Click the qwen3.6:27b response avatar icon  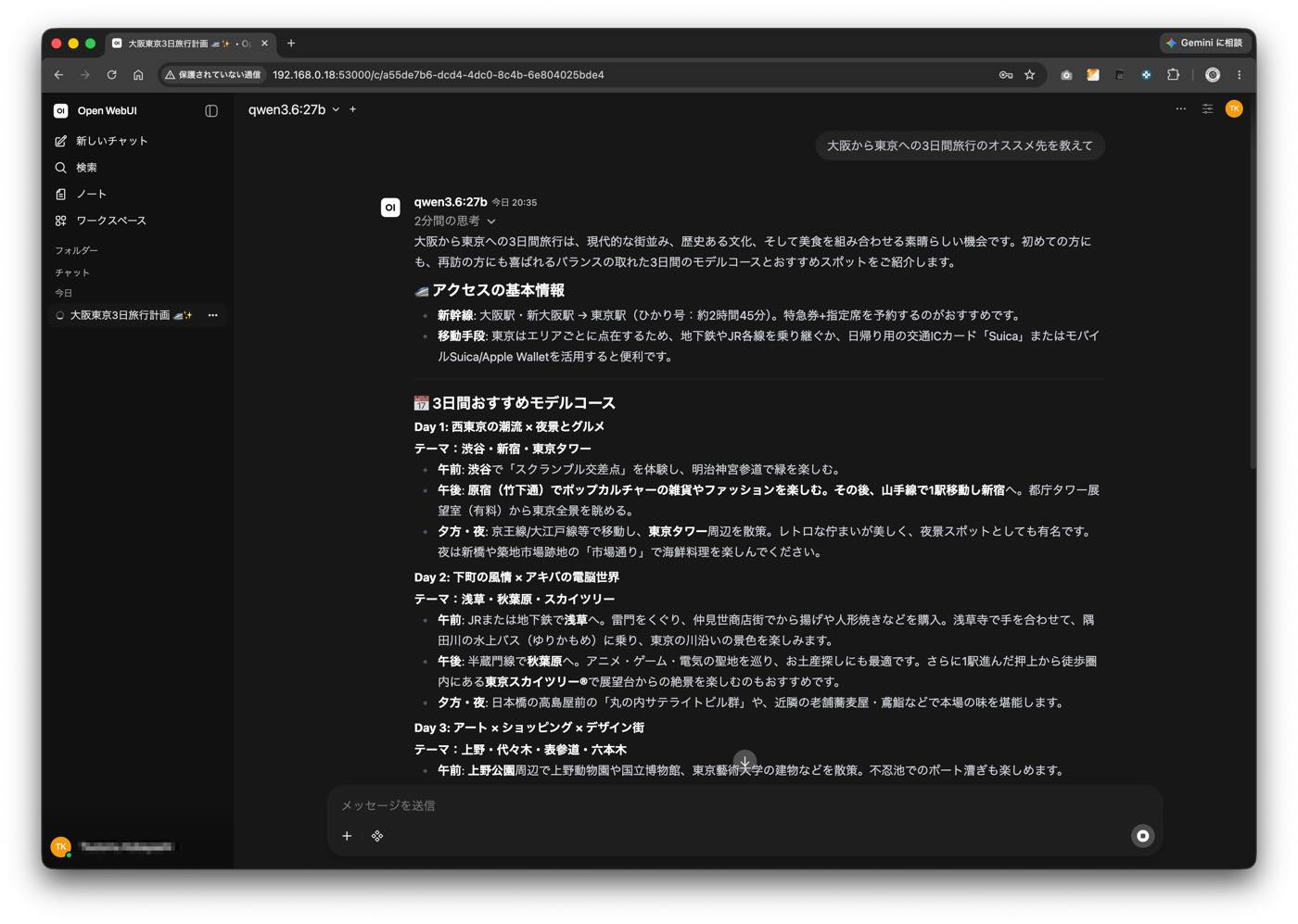390,208
